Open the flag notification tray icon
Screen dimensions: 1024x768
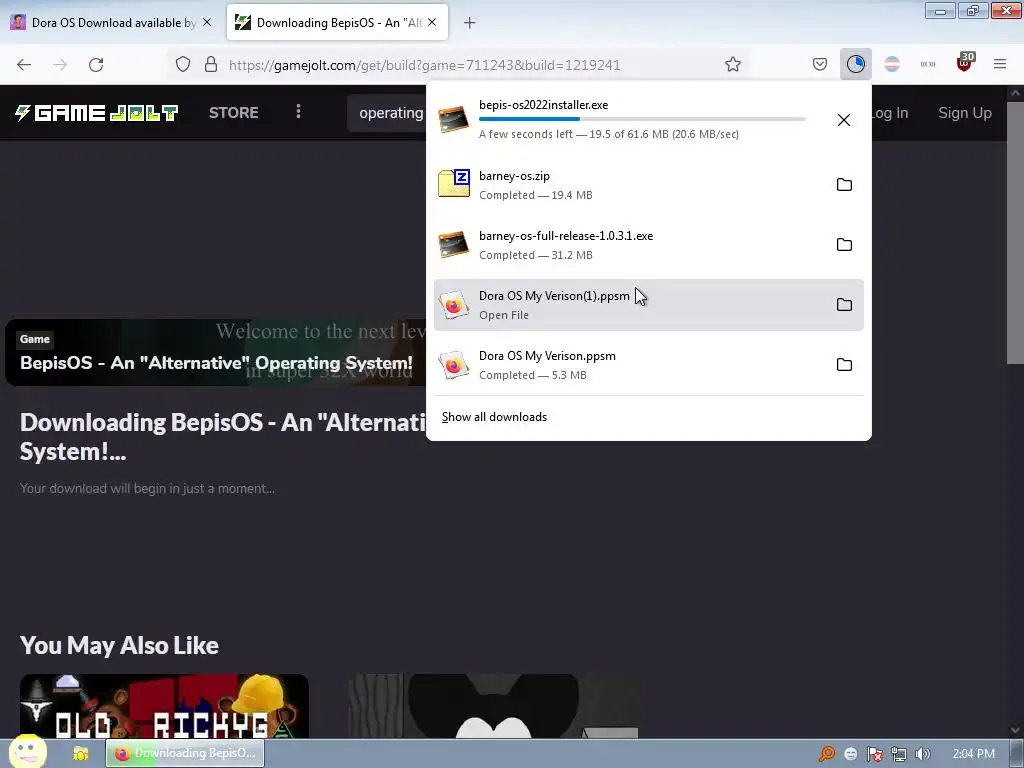coord(874,754)
